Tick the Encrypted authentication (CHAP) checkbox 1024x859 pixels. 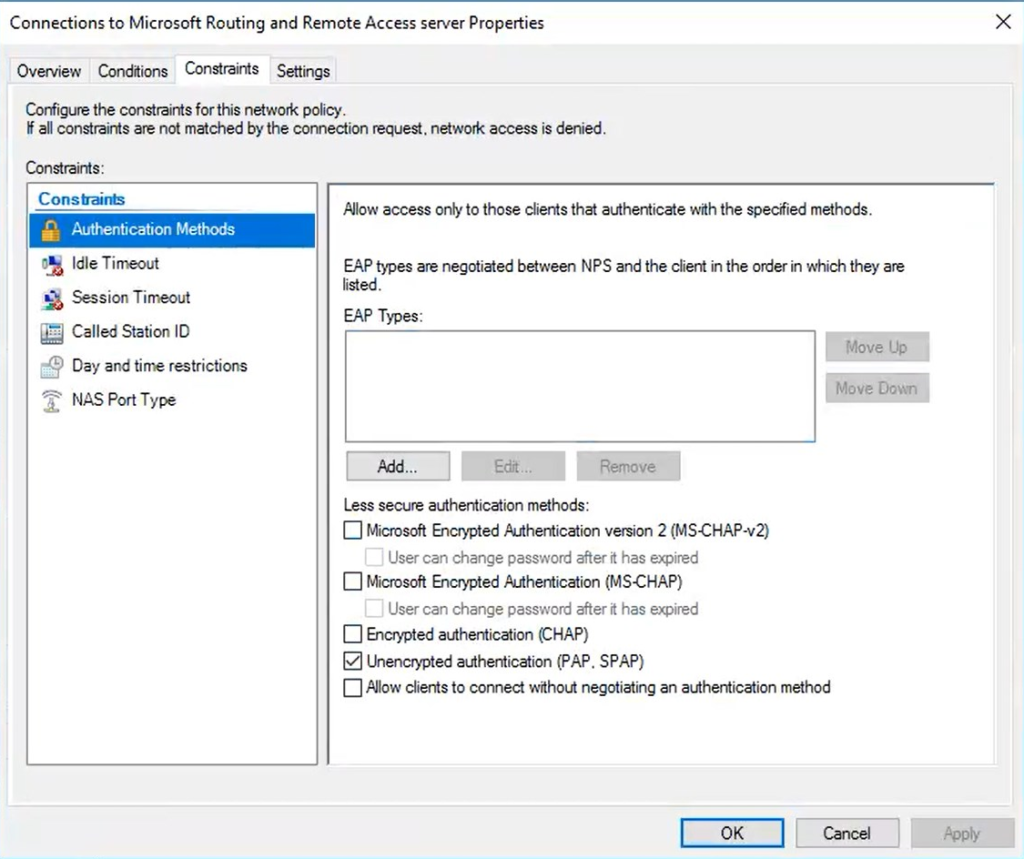(x=352, y=634)
